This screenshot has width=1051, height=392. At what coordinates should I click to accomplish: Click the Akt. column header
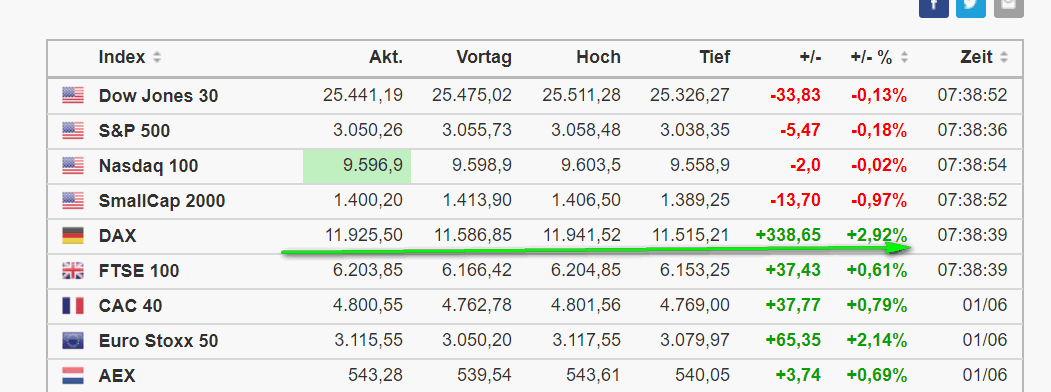[x=386, y=58]
